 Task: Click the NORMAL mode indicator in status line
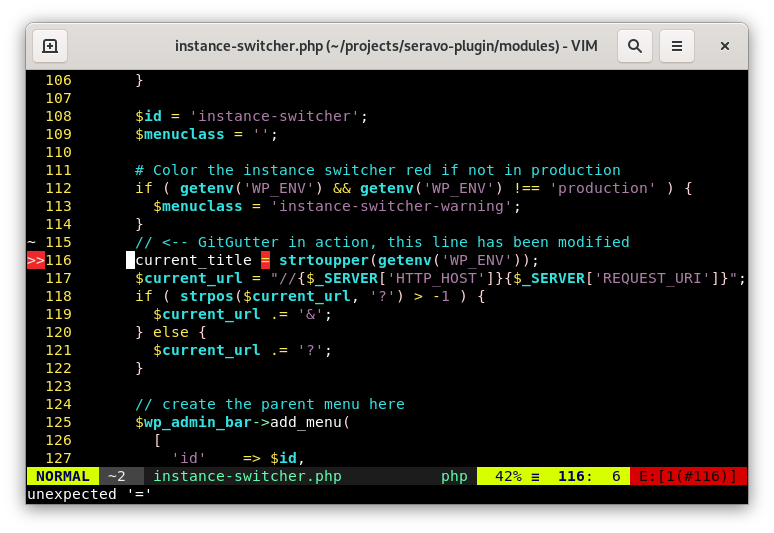pos(62,476)
